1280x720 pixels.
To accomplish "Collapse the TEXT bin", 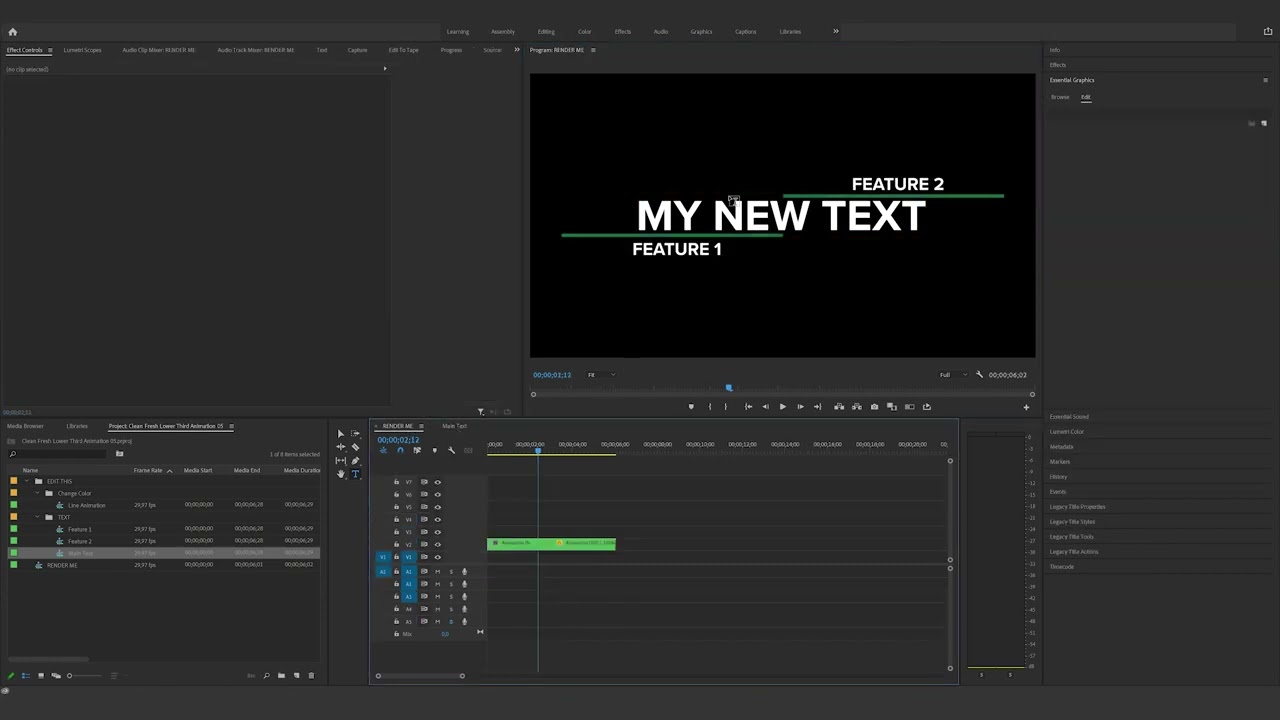I will [x=38, y=517].
